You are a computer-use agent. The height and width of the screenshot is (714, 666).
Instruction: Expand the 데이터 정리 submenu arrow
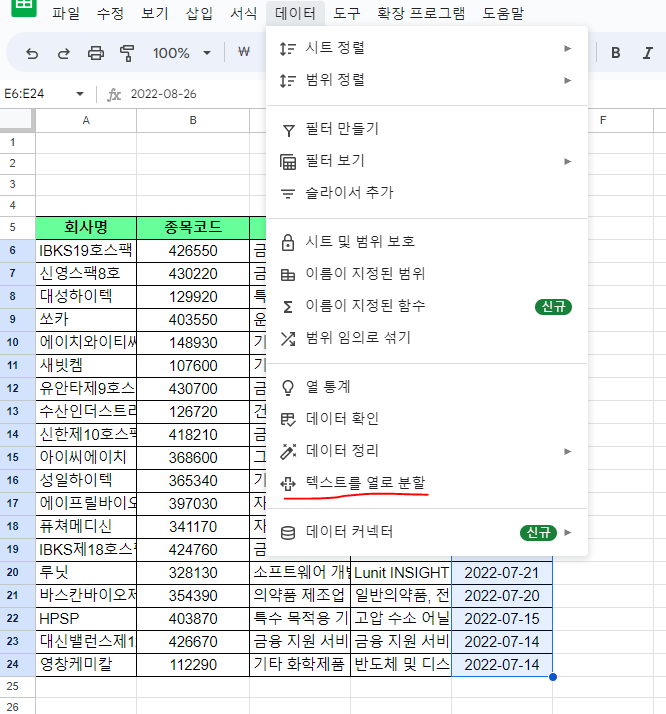pos(567,451)
